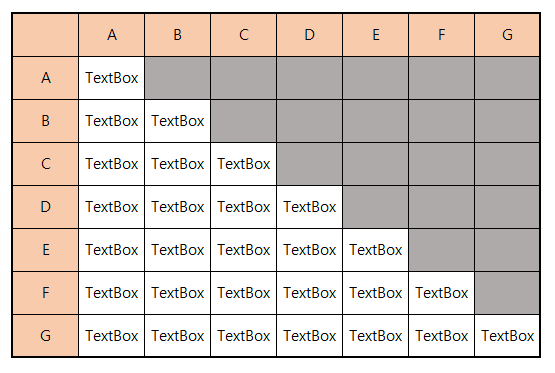The width and height of the screenshot is (555, 373).
Task: Click the TextBox in row B, column B
Action: tap(178, 121)
